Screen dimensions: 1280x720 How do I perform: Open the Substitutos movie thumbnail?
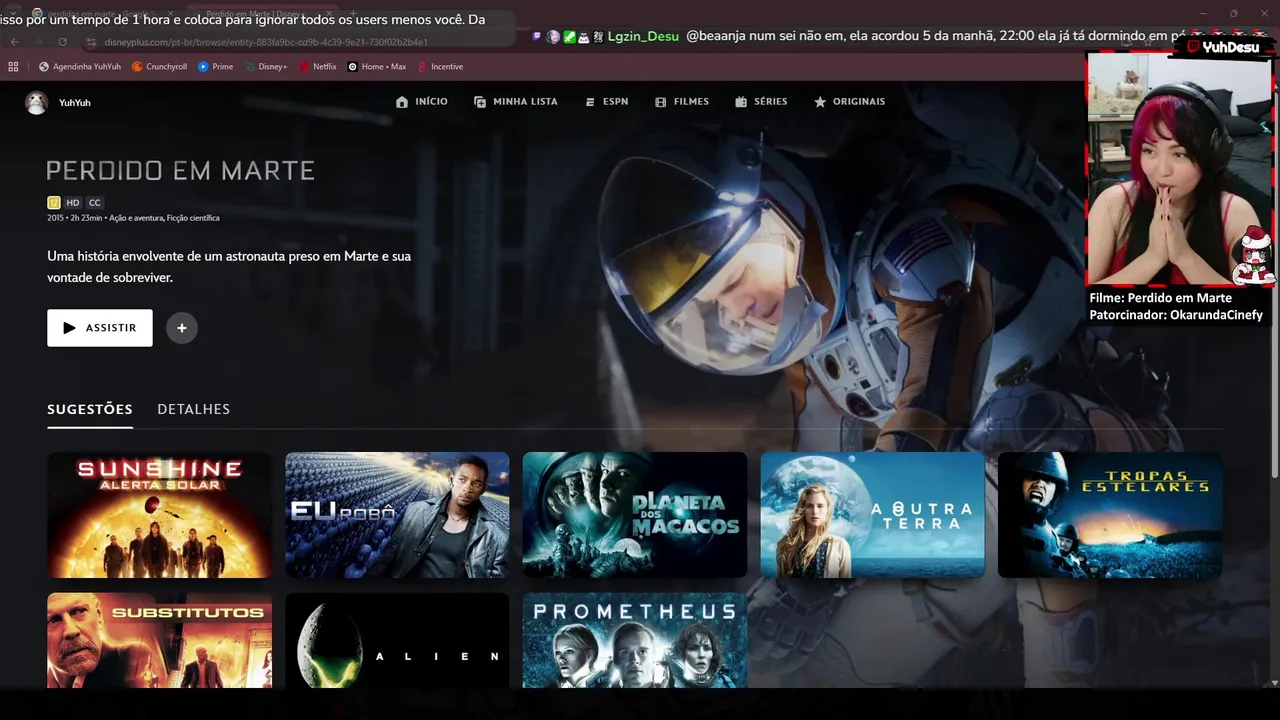pos(159,640)
